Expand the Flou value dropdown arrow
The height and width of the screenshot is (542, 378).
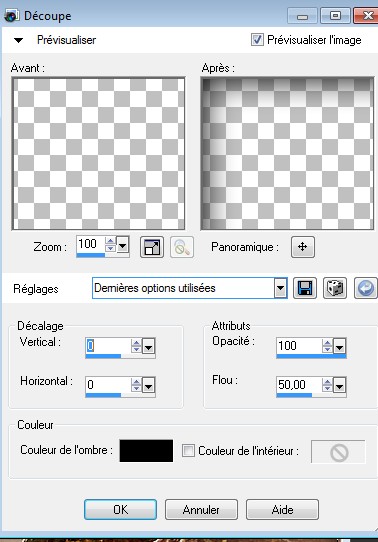[339, 385]
